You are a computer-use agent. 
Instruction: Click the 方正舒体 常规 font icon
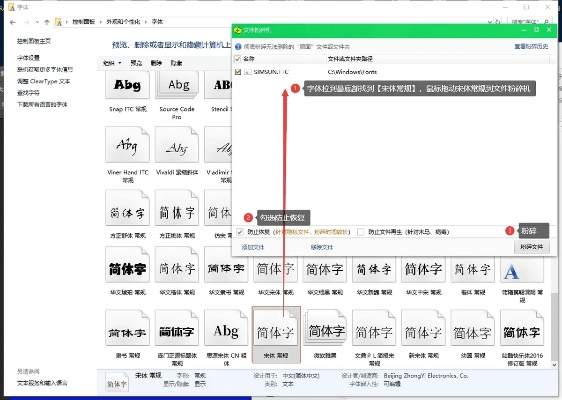tap(127, 208)
